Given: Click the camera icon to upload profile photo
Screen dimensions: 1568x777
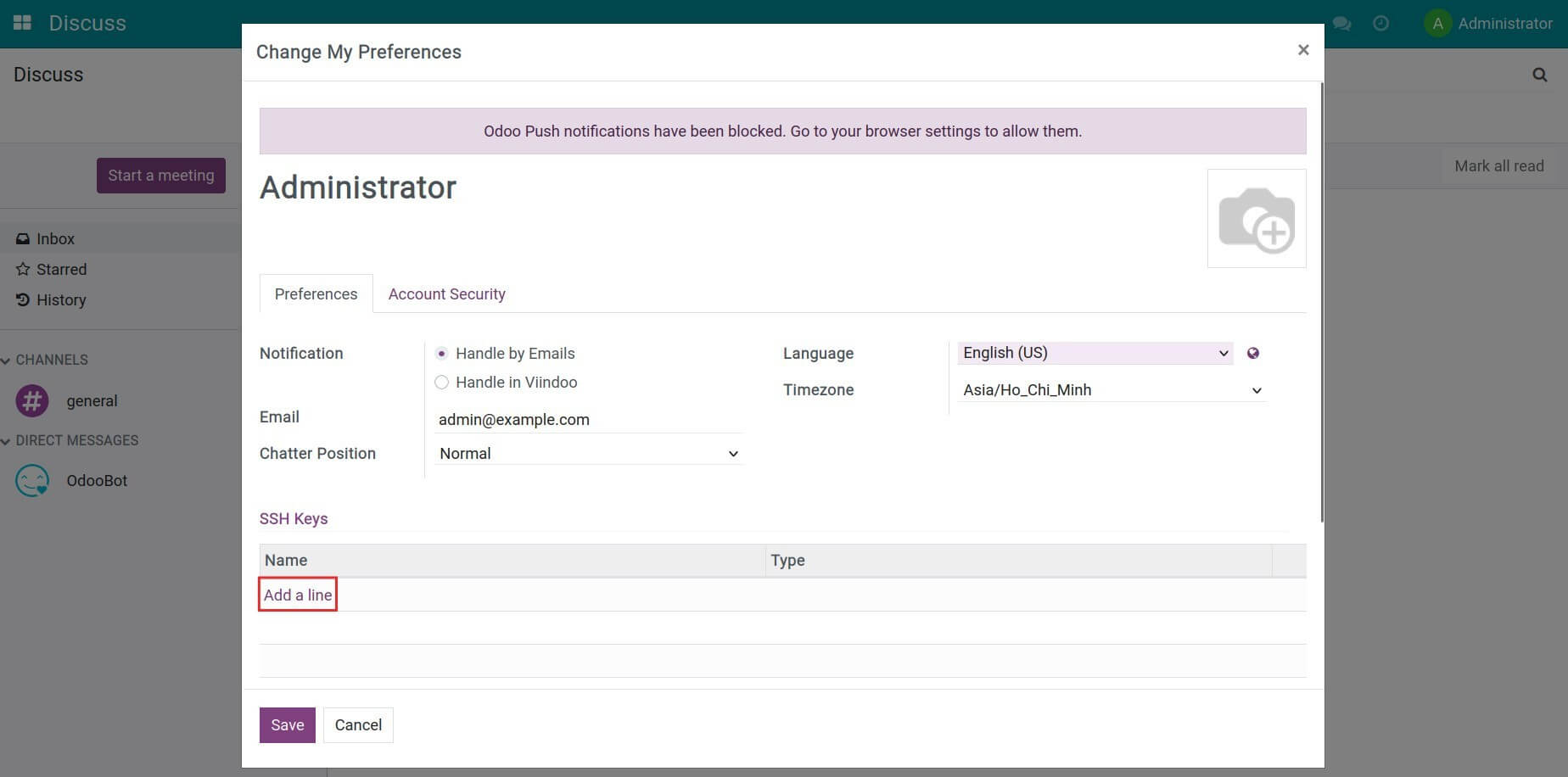Looking at the screenshot, I should click(x=1257, y=218).
